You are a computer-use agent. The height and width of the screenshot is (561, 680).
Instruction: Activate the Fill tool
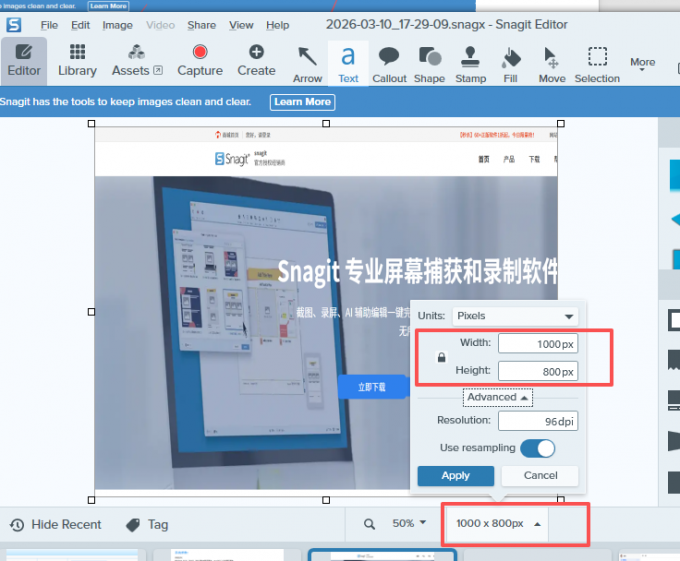[x=511, y=61]
